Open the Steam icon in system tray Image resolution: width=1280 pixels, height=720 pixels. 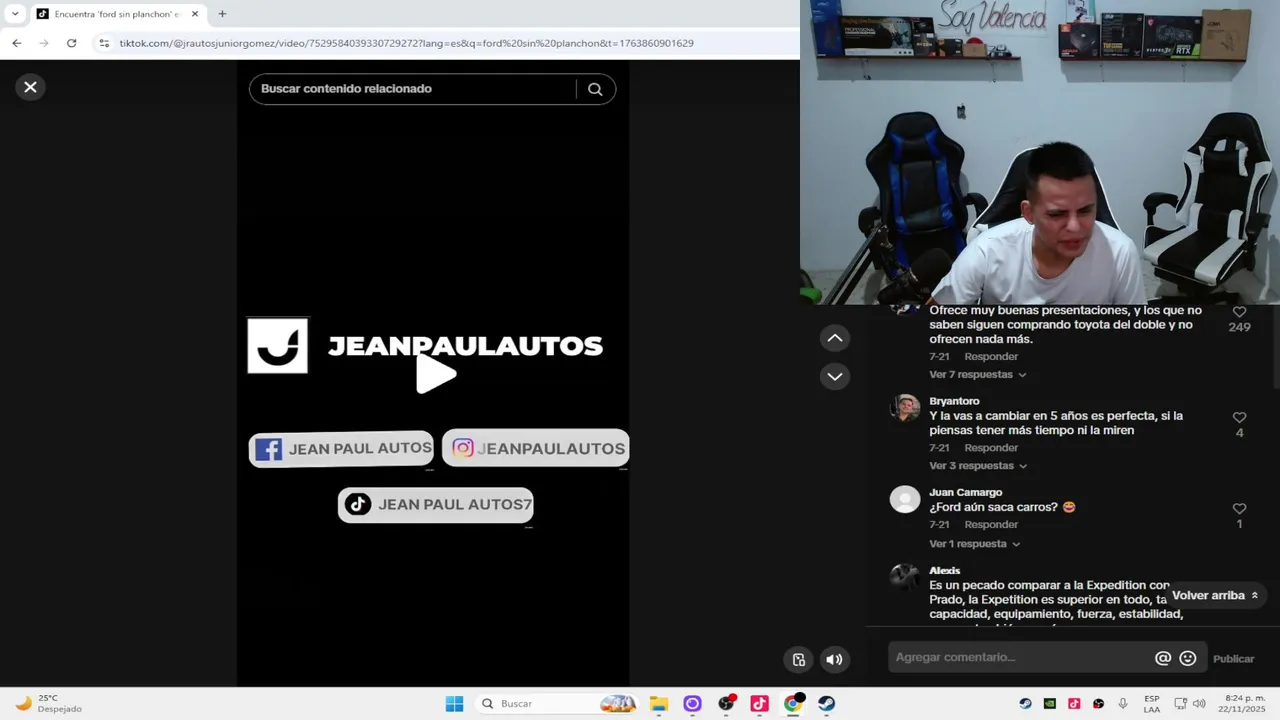[1025, 704]
